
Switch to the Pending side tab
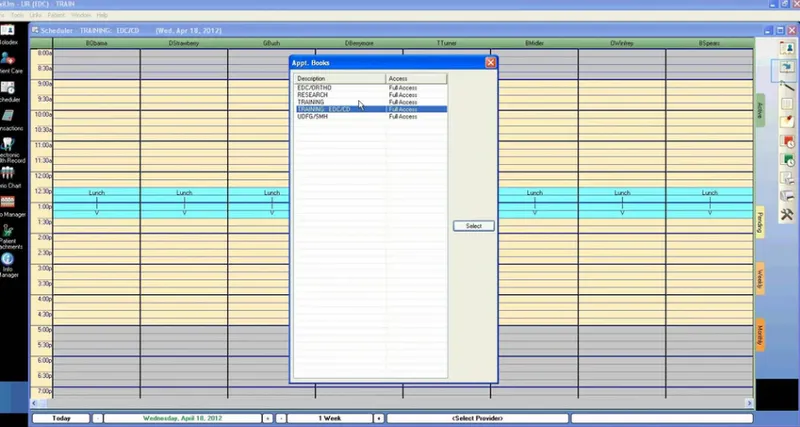(760, 222)
